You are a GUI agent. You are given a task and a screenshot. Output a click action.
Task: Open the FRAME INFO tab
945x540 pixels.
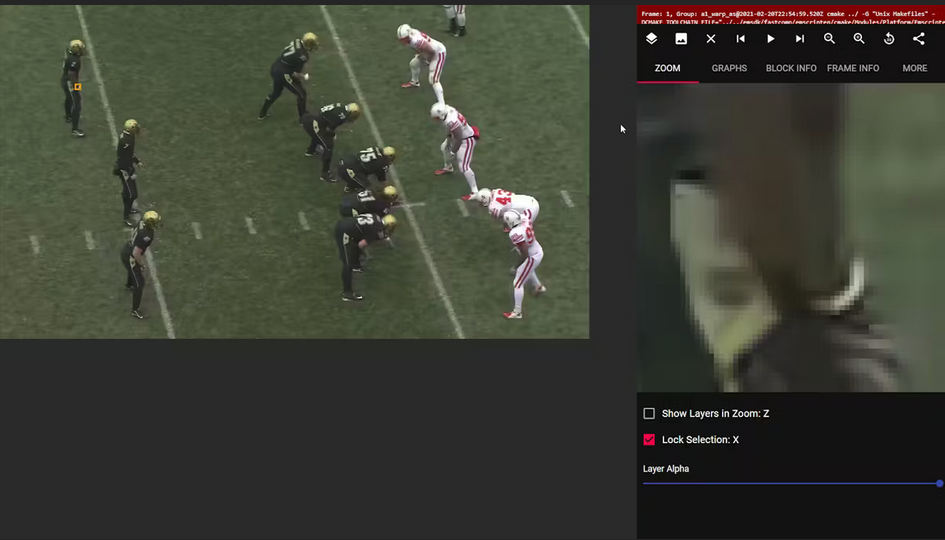tap(853, 68)
